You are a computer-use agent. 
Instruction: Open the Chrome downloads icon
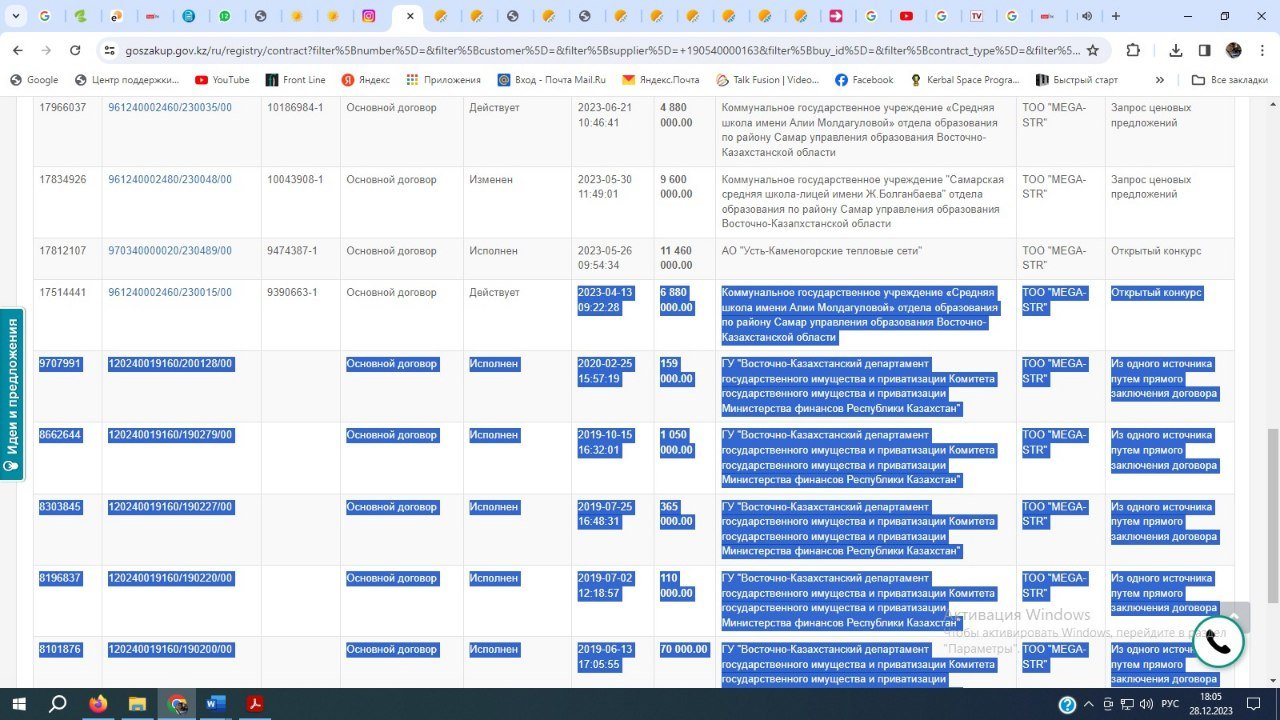pyautogui.click(x=1176, y=50)
